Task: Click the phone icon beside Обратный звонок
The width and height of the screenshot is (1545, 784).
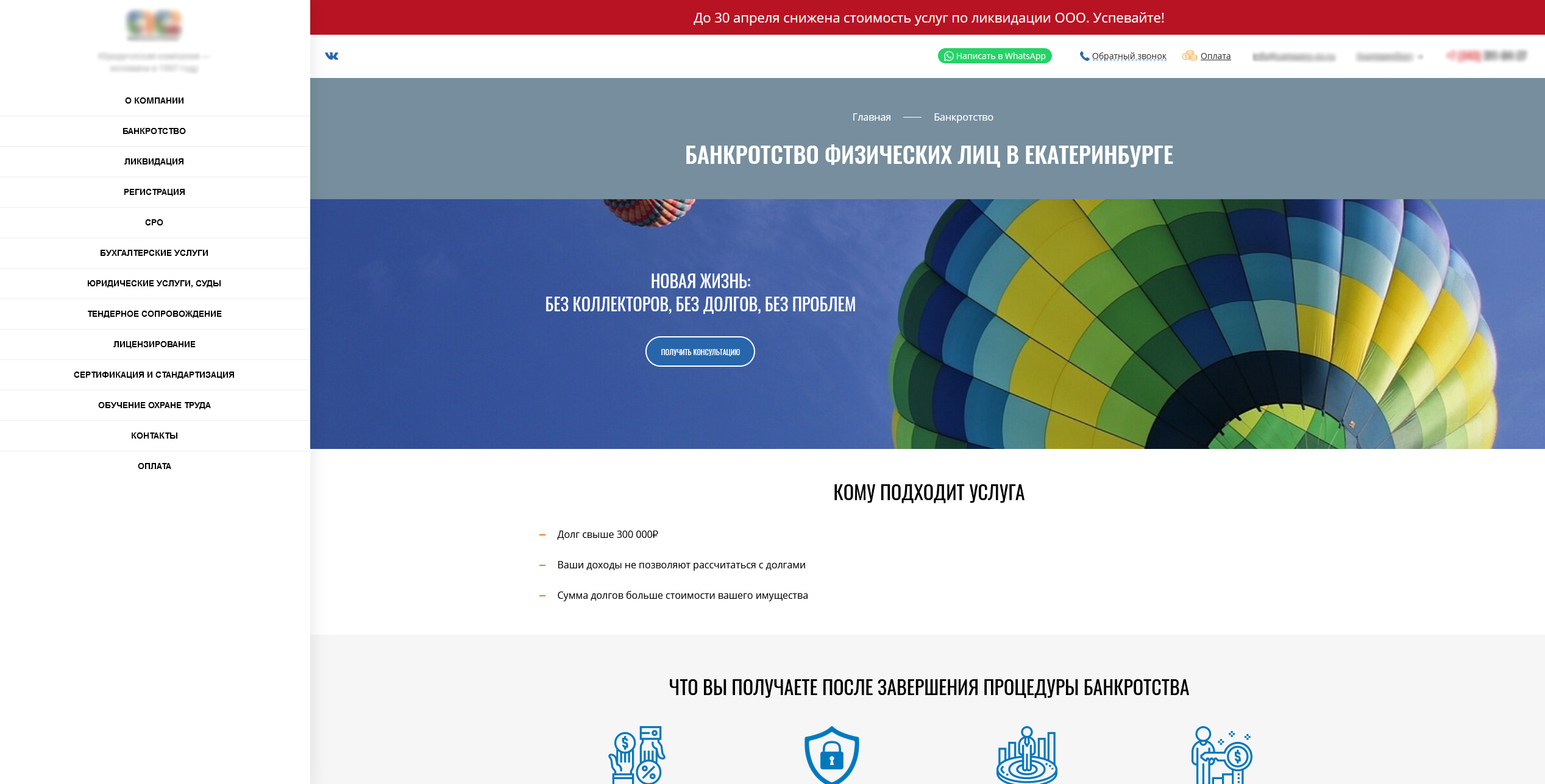Action: tap(1084, 56)
